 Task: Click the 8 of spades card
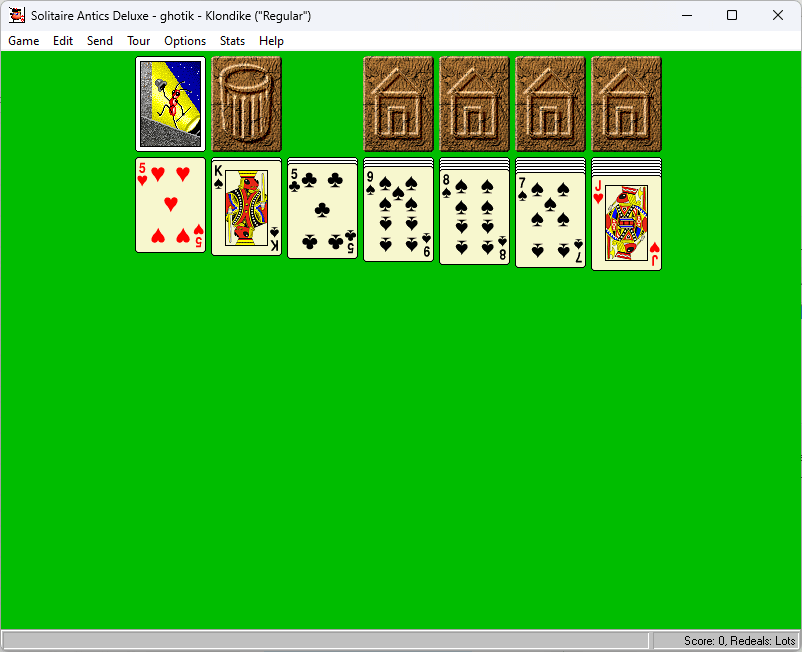(x=475, y=217)
